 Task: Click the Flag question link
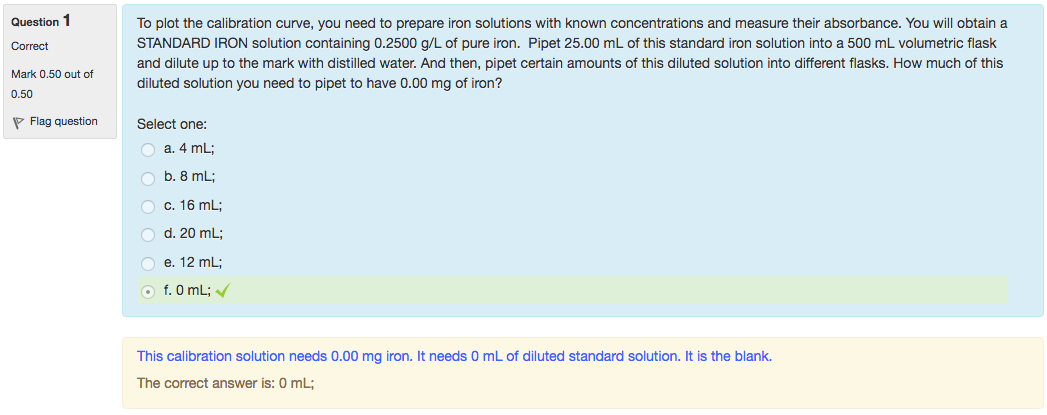pos(63,122)
